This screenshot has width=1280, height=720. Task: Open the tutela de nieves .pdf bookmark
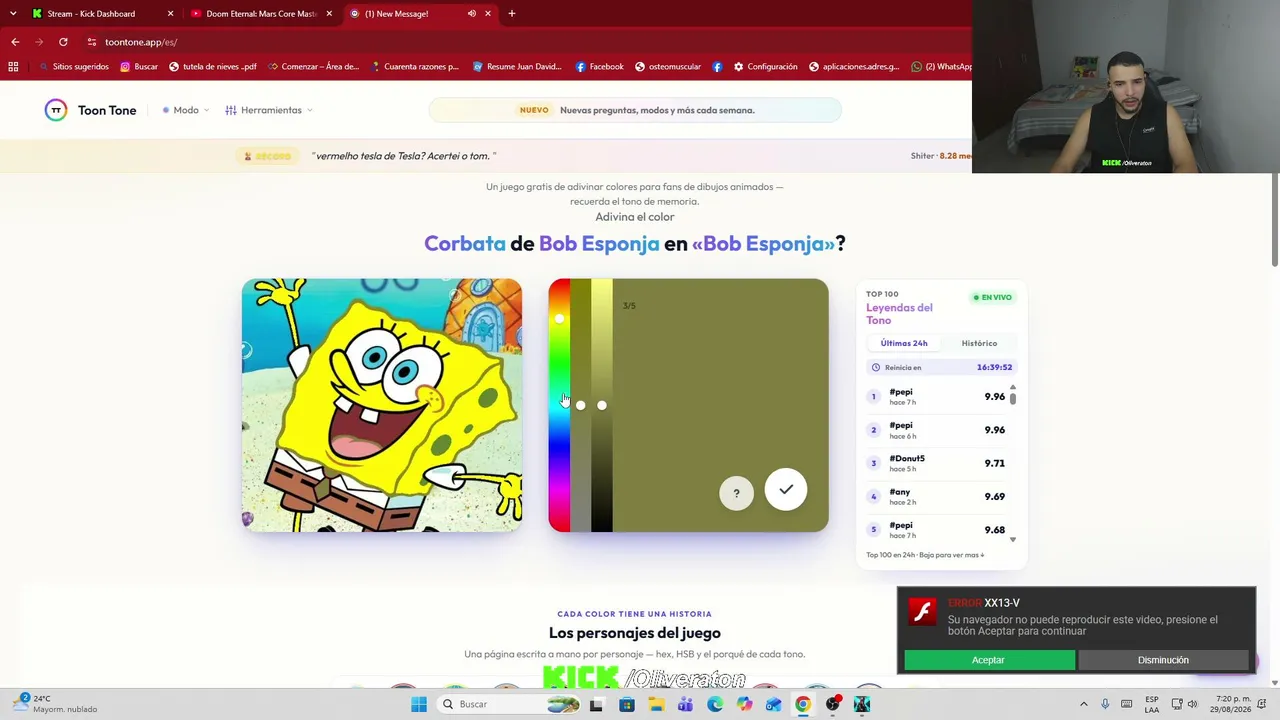[213, 67]
